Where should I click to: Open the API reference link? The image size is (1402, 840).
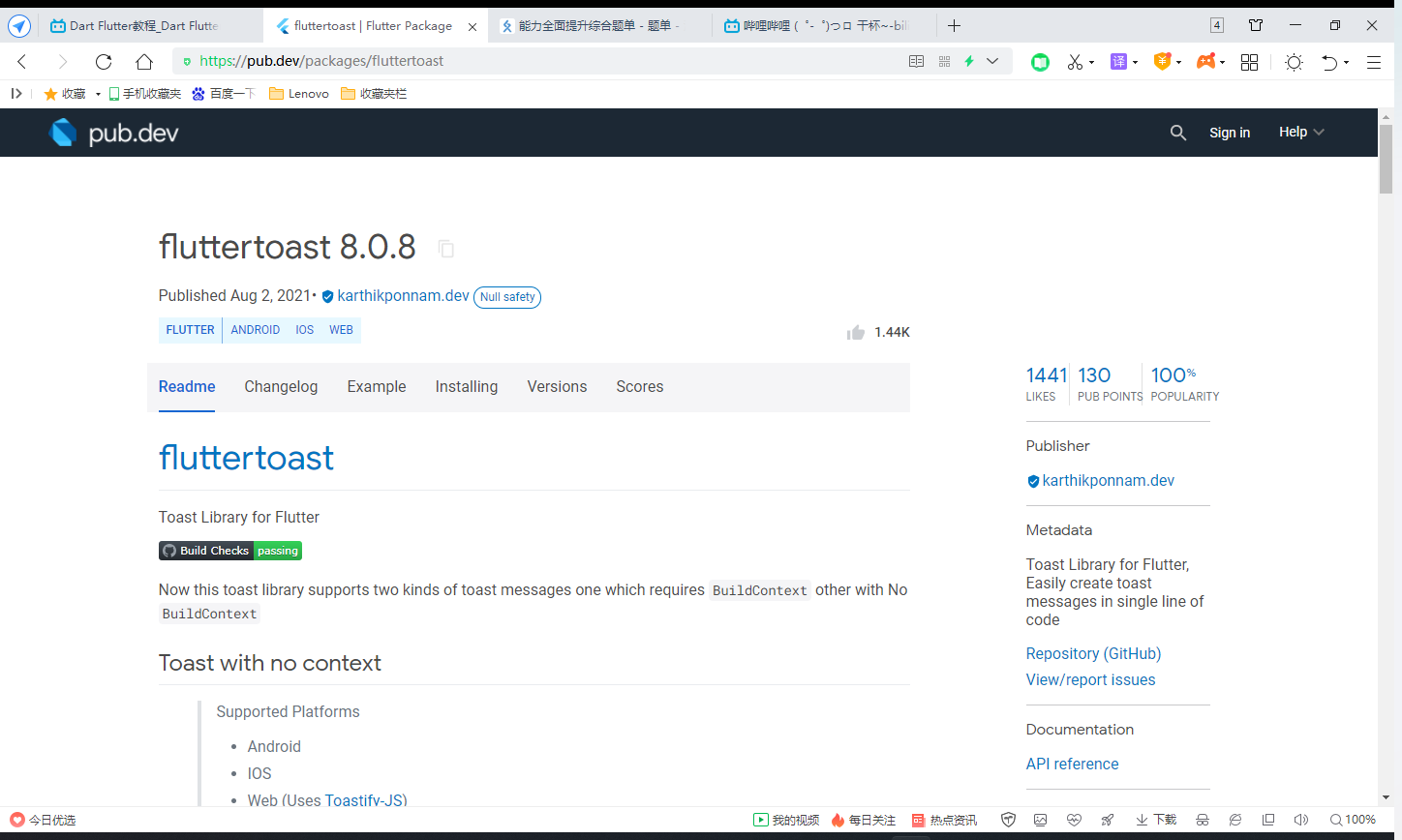coord(1072,765)
